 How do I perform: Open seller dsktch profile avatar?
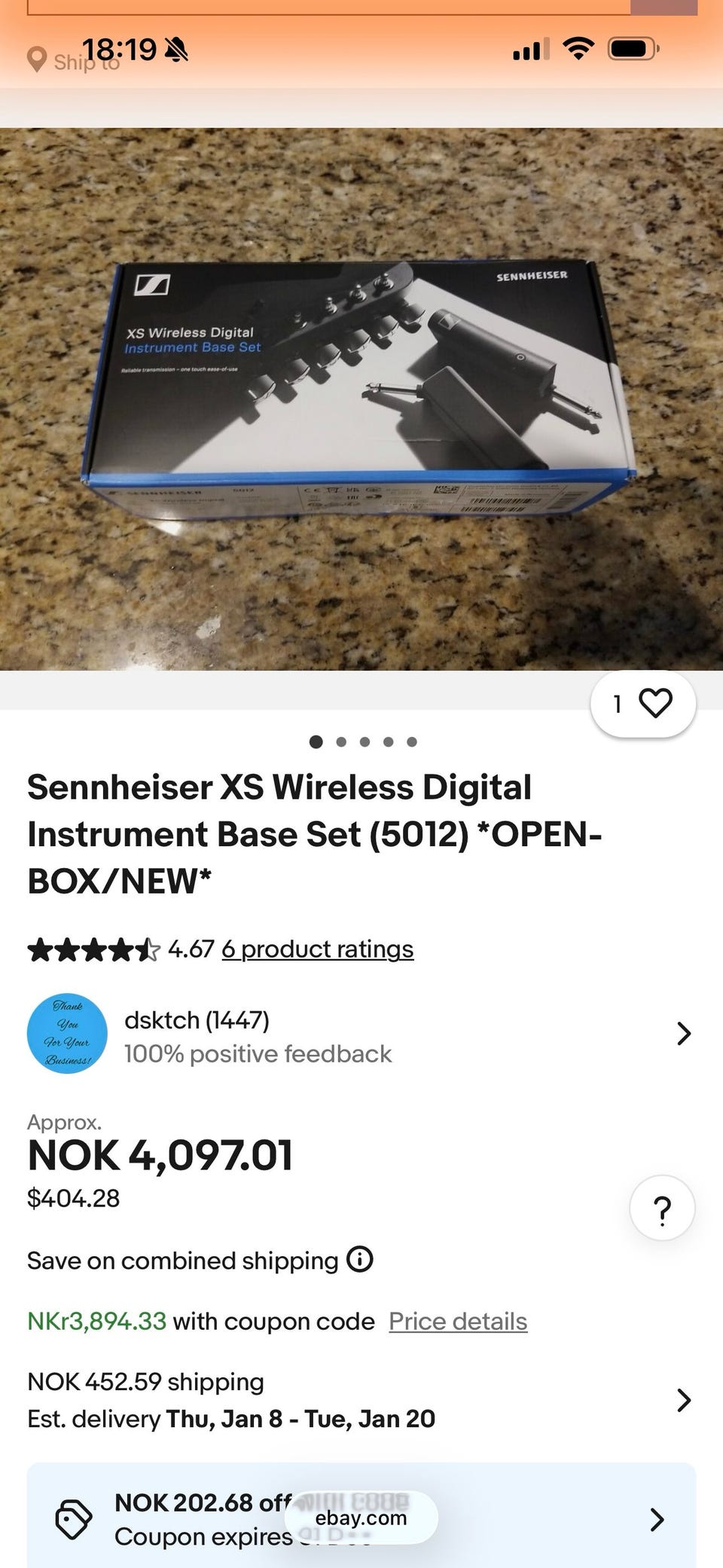click(x=67, y=1033)
